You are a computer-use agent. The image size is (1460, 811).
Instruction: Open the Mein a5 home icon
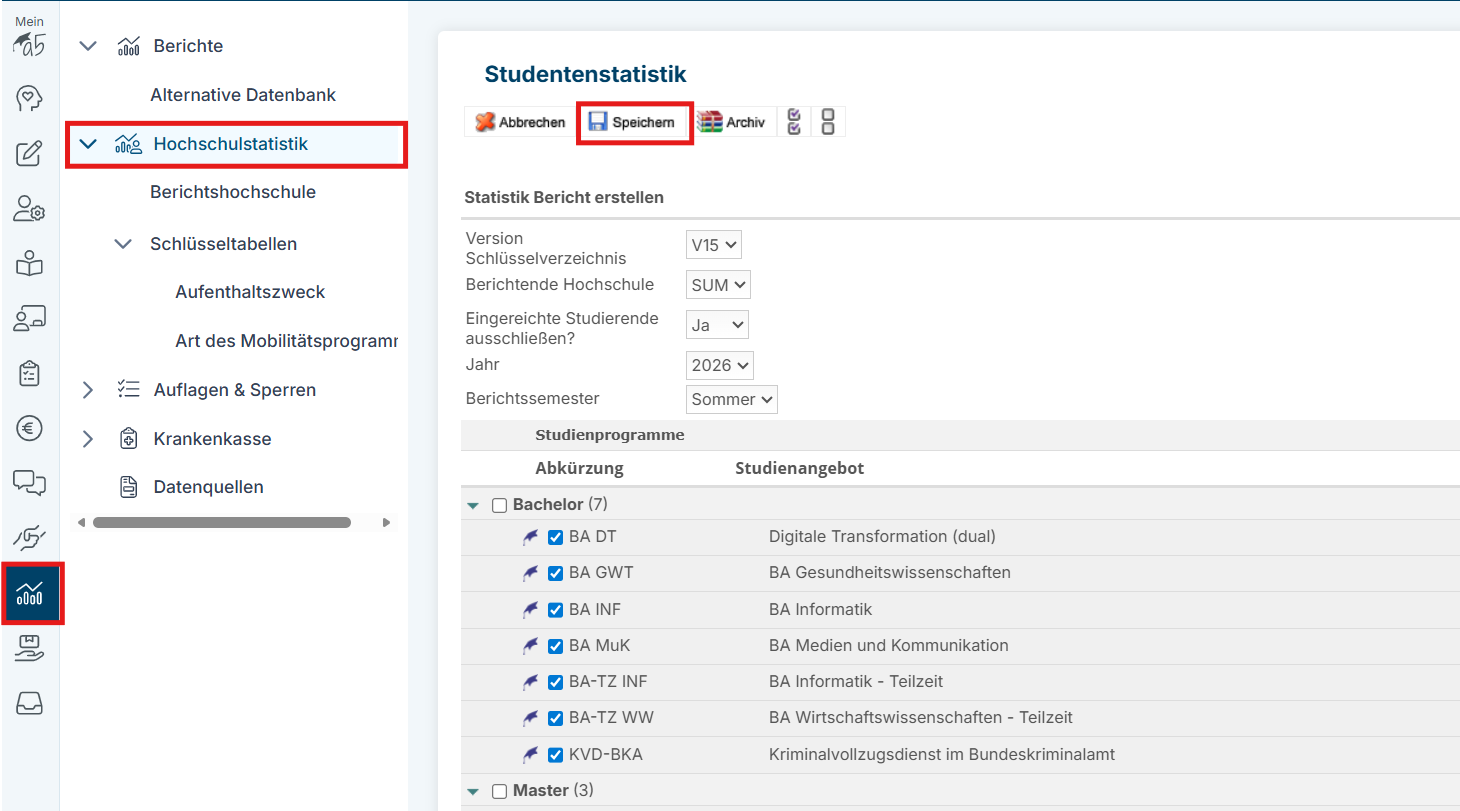[x=29, y=37]
